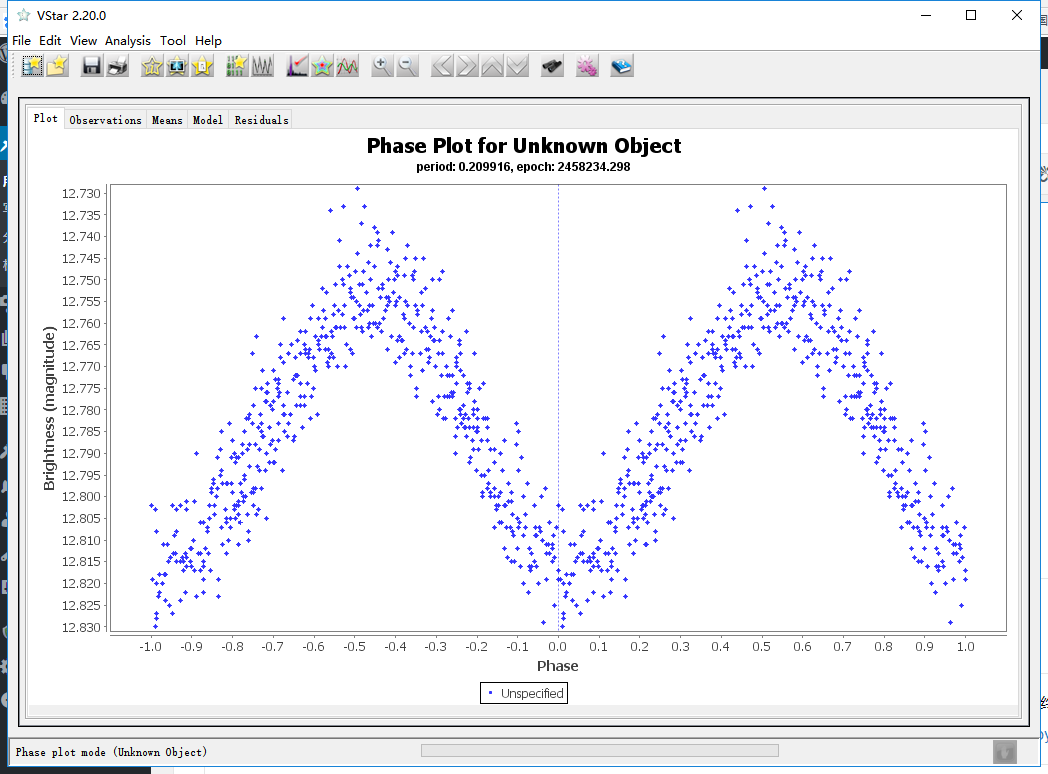Open polynomial fit red-green curves icon
Screen dimensions: 1048x774
348,66
